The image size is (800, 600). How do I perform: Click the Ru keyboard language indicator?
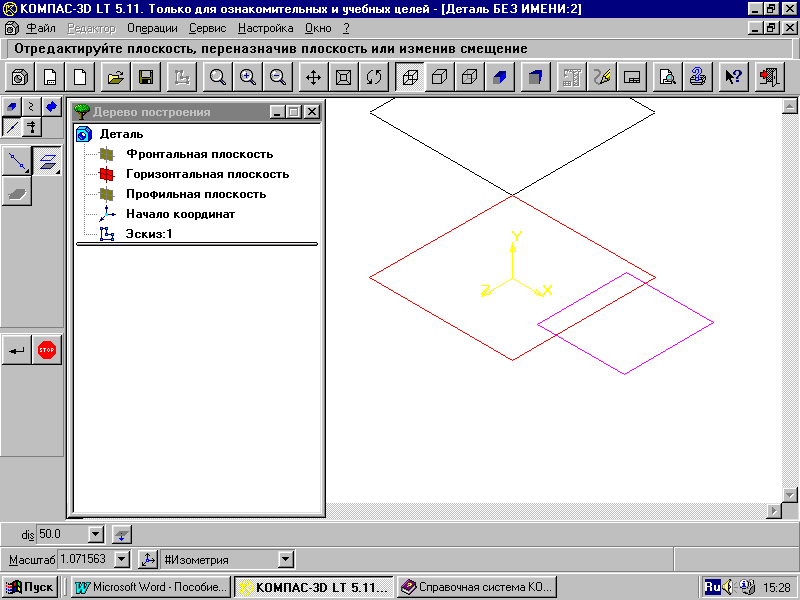pyautogui.click(x=712, y=587)
